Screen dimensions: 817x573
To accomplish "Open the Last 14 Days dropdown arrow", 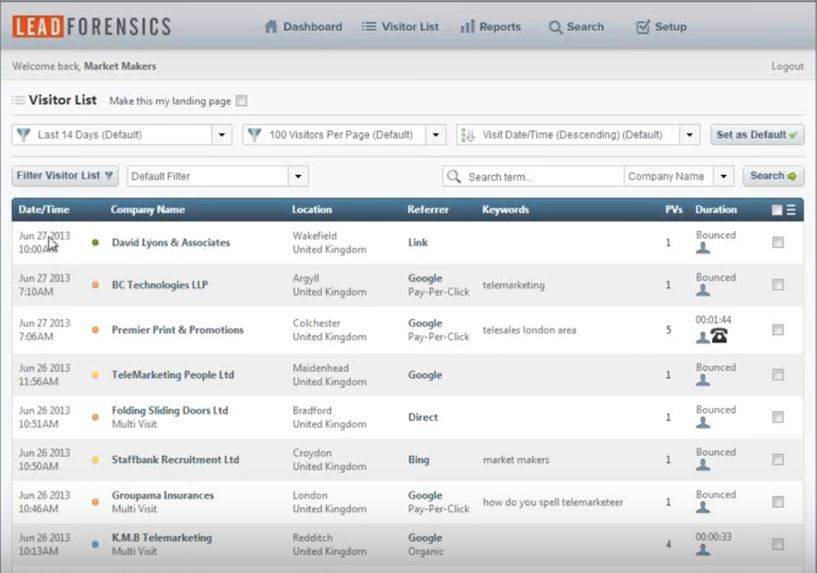I will tap(221, 135).
